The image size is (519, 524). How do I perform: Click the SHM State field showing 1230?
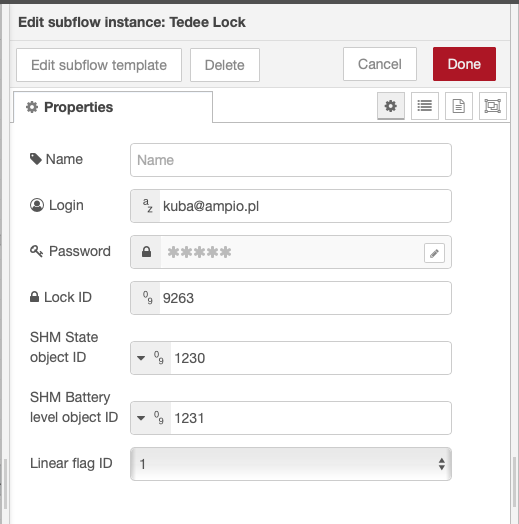pos(311,358)
